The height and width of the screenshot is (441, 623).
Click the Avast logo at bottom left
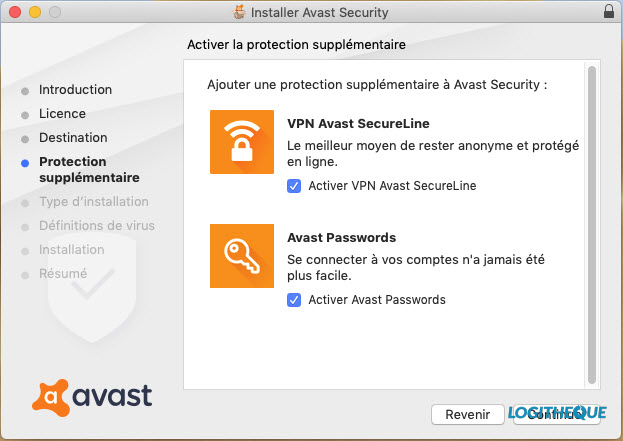click(92, 397)
